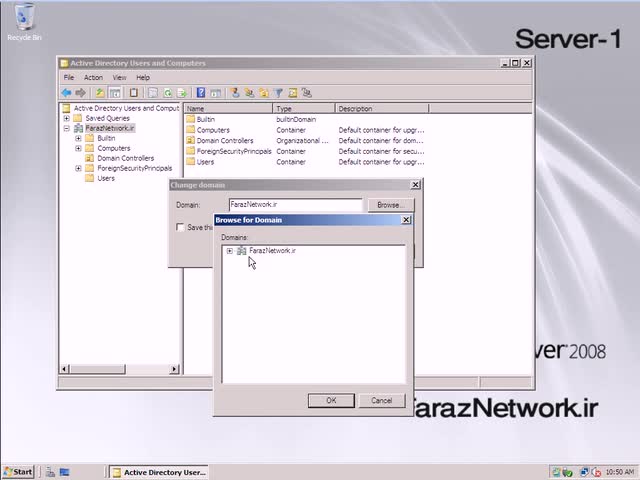Viewport: 640px width, 480px height.
Task: Click the Find objects toolbar icon
Action: (x=293, y=93)
